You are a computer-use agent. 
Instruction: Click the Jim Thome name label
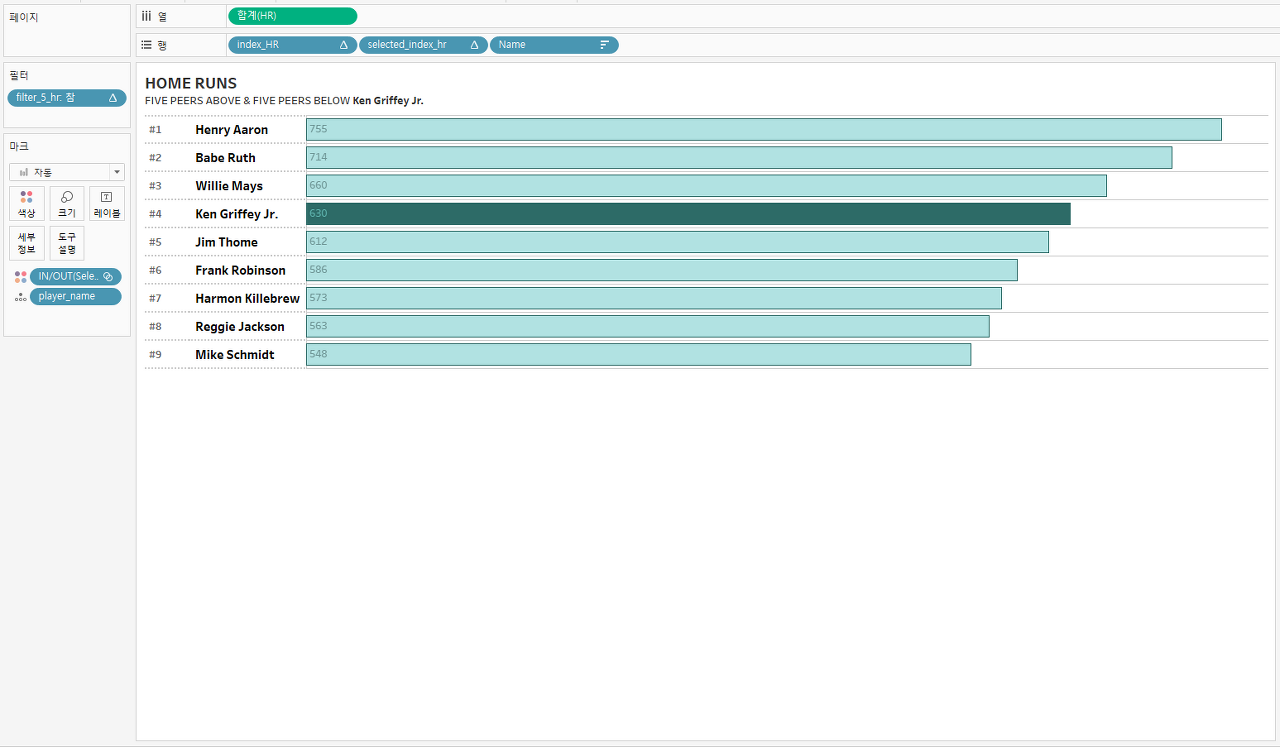click(227, 242)
